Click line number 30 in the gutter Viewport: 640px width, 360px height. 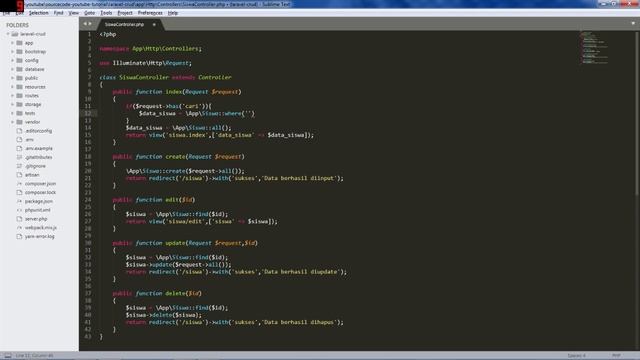(x=88, y=243)
